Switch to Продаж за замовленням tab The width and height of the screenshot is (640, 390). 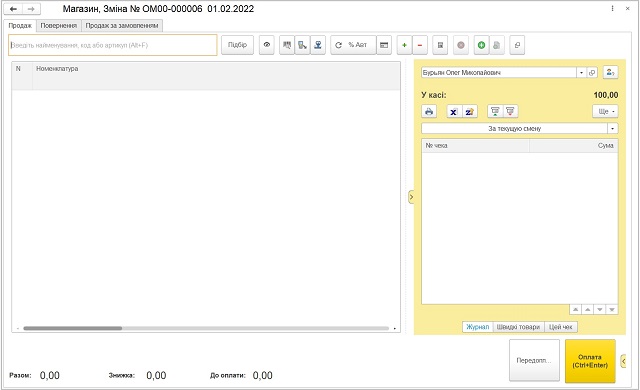point(122,25)
